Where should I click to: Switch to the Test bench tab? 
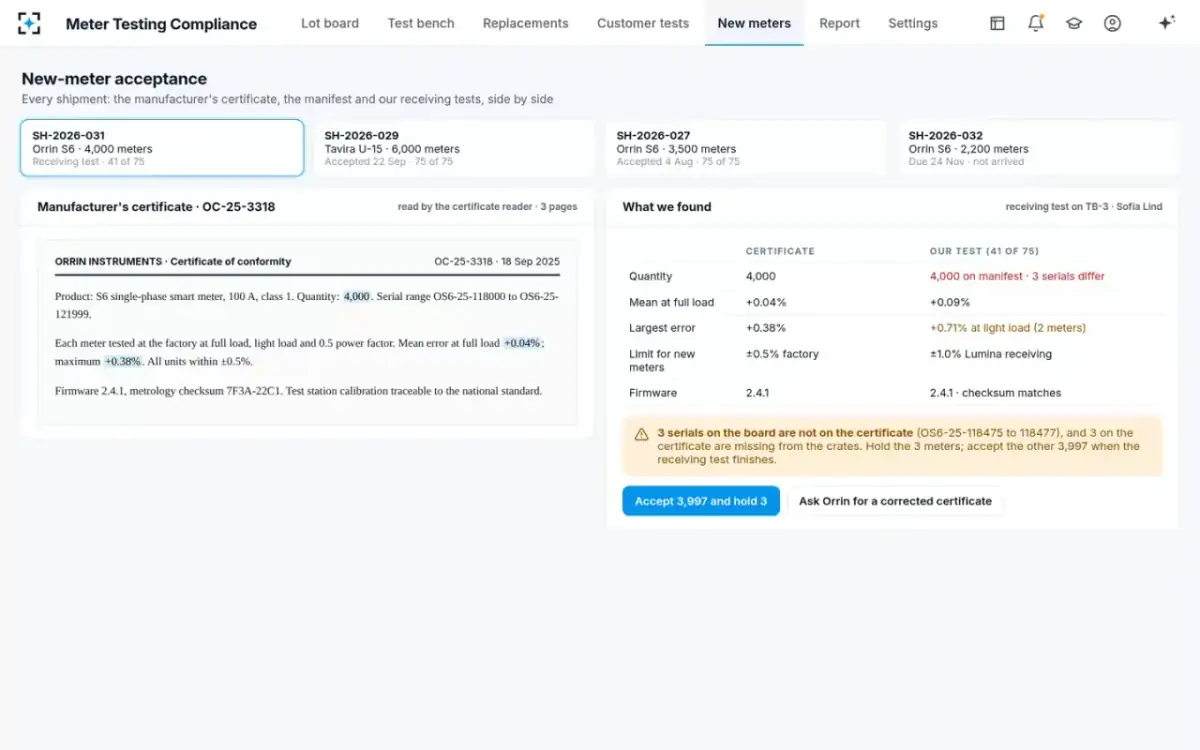coord(421,23)
